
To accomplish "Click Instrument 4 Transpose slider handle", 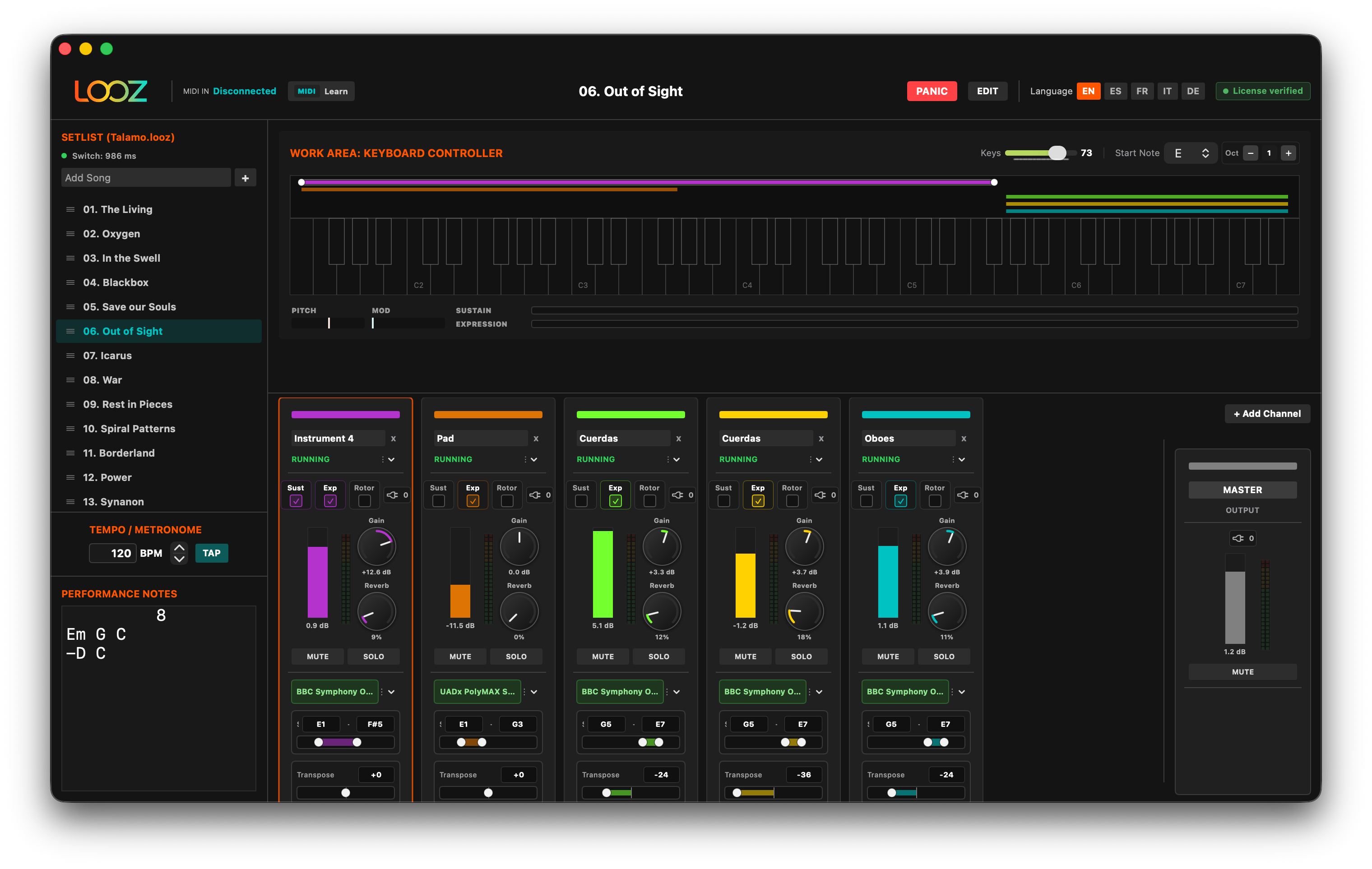I will click(346, 793).
